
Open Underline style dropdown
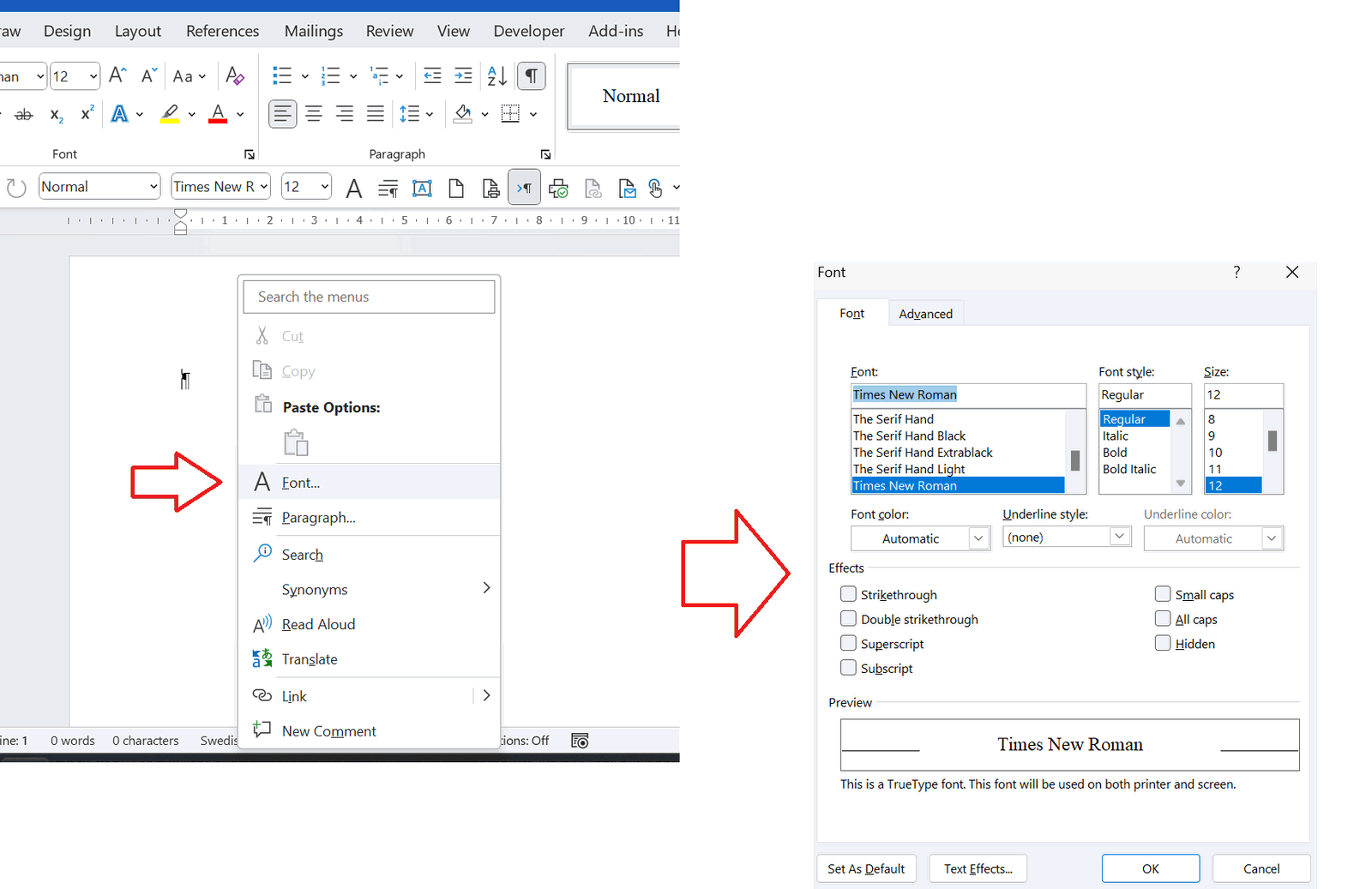[1119, 537]
